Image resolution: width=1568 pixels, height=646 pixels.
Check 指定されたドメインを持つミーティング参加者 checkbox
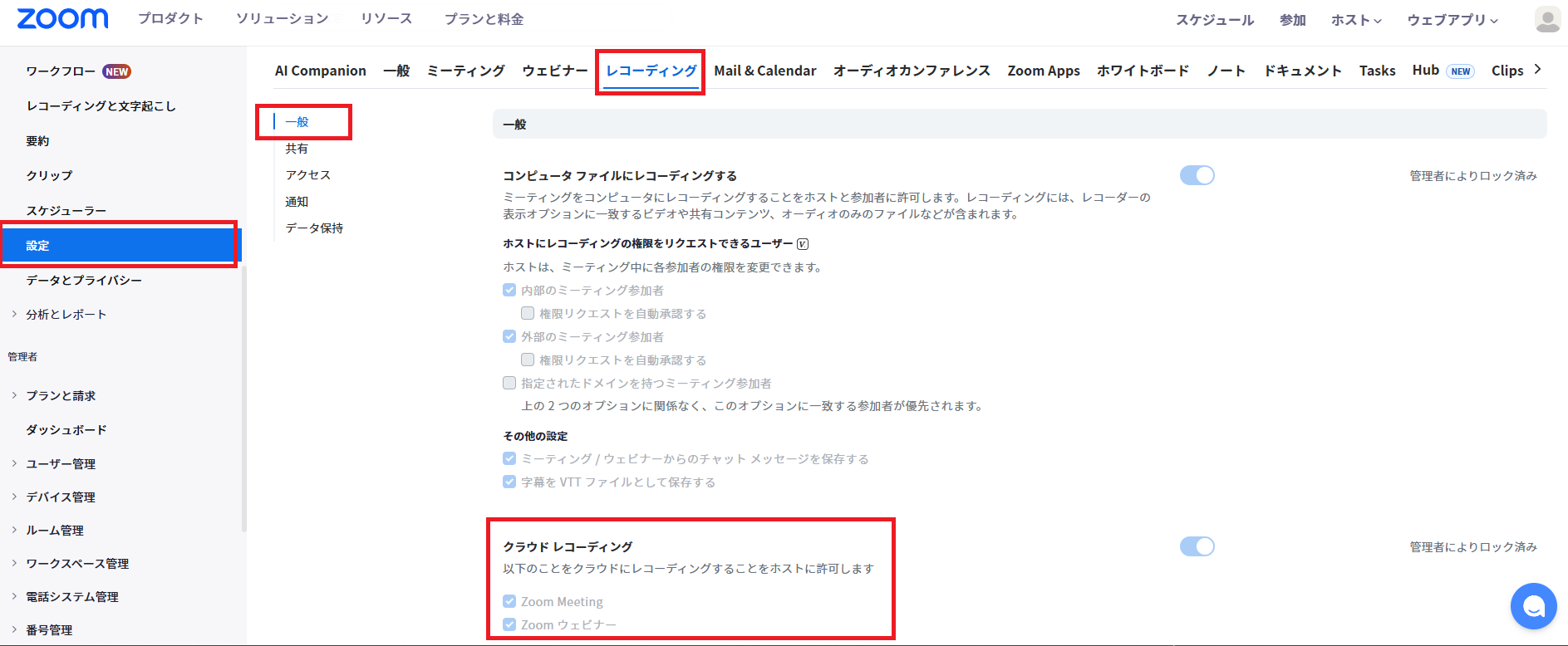click(x=509, y=383)
